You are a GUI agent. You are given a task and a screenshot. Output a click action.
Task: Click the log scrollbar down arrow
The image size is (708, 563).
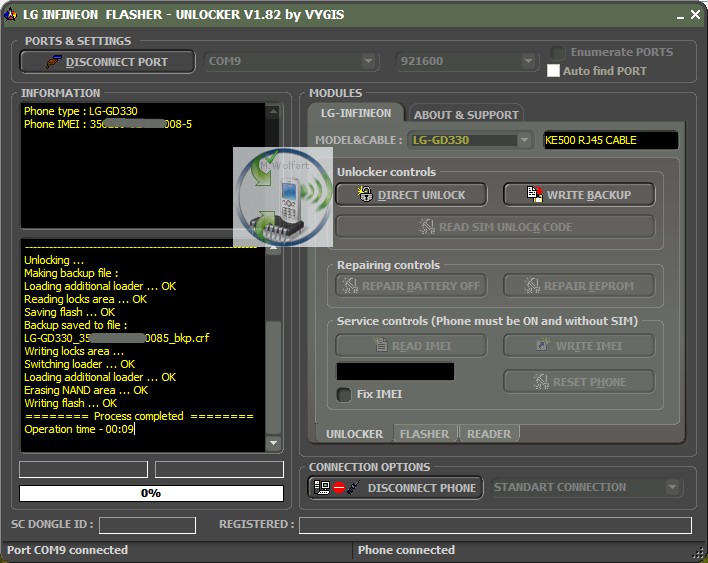click(273, 443)
